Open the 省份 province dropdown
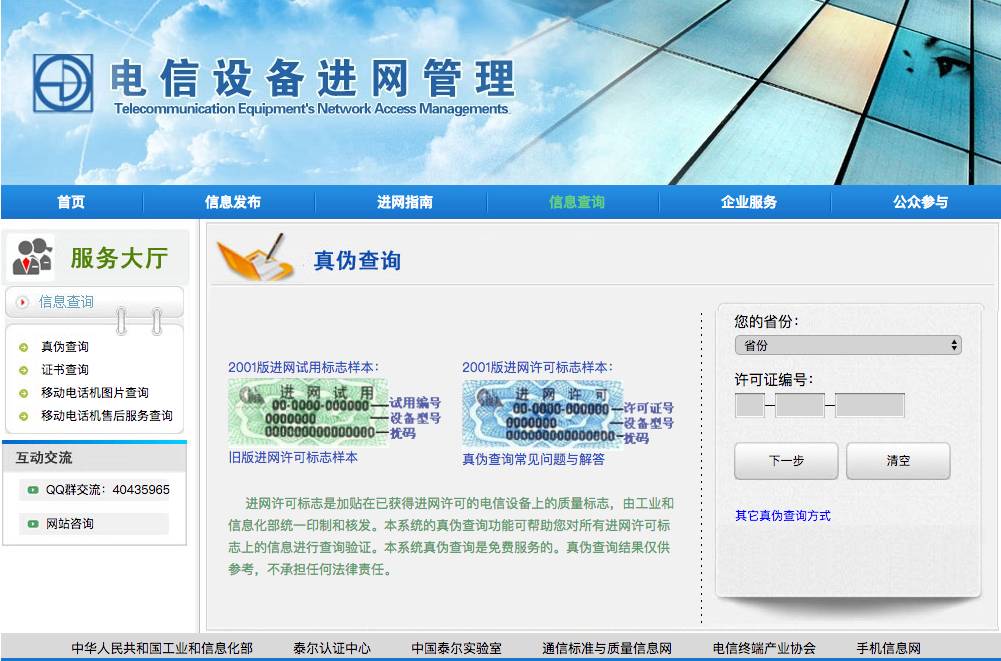1001x661 pixels. [x=848, y=345]
